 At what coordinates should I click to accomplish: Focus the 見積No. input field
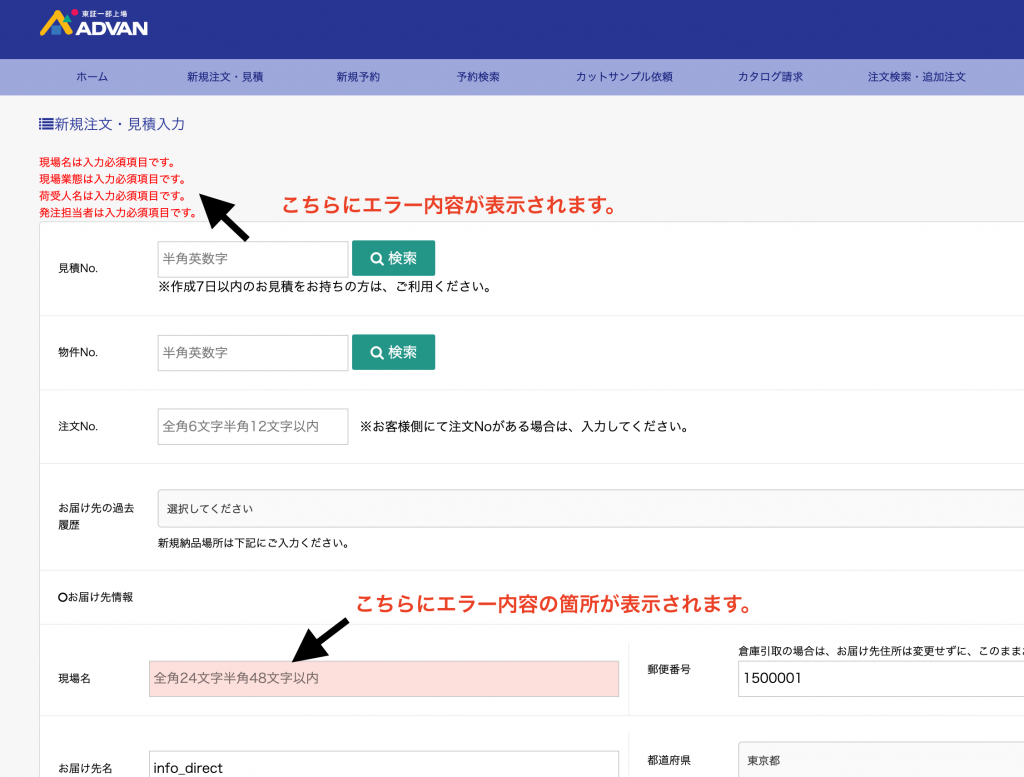pyautogui.click(x=253, y=259)
